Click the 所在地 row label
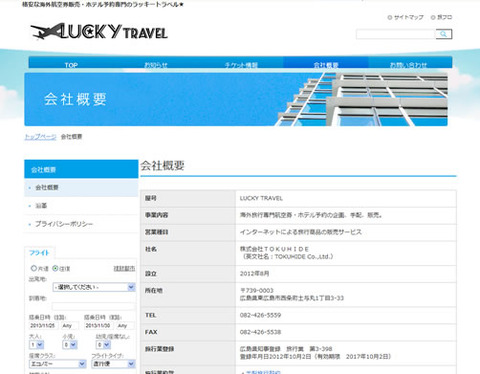Image resolution: width=480 pixels, height=374 pixels. coord(154,291)
